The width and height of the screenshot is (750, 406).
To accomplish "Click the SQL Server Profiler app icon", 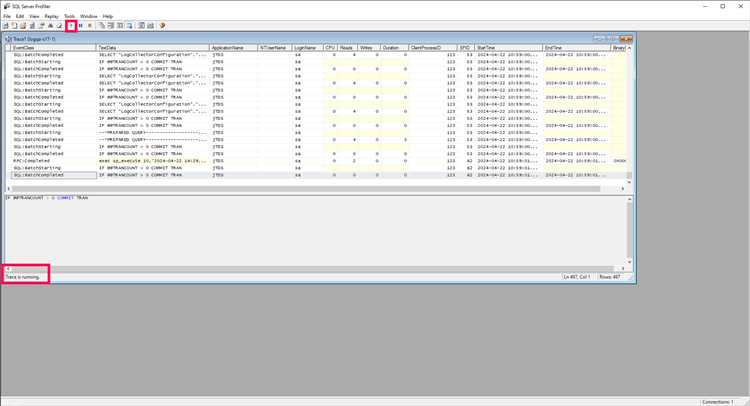I will (7, 6).
